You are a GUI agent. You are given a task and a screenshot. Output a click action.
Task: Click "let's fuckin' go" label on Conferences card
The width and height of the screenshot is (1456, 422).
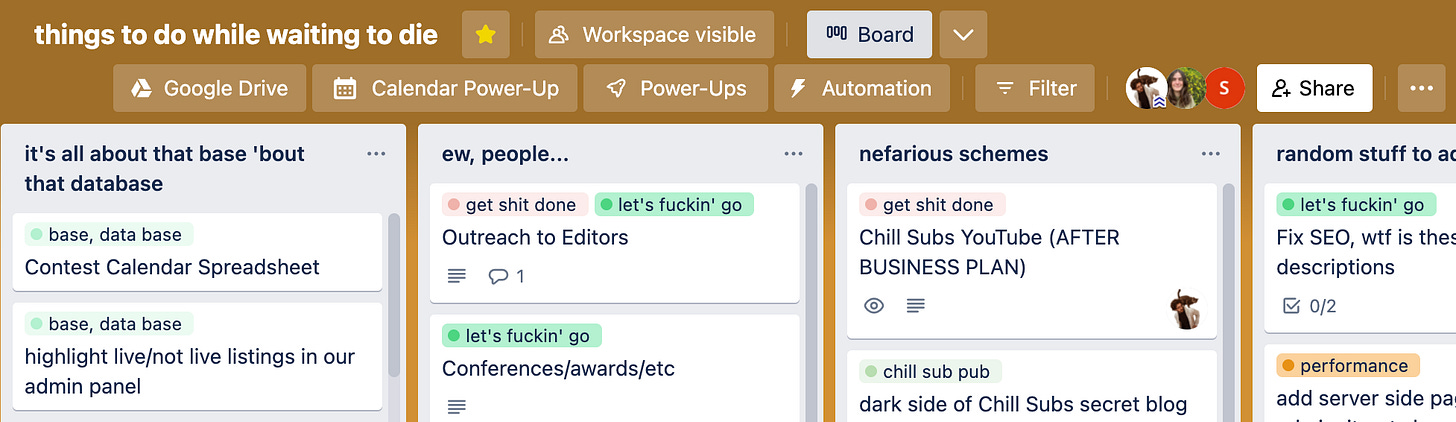[x=522, y=336]
